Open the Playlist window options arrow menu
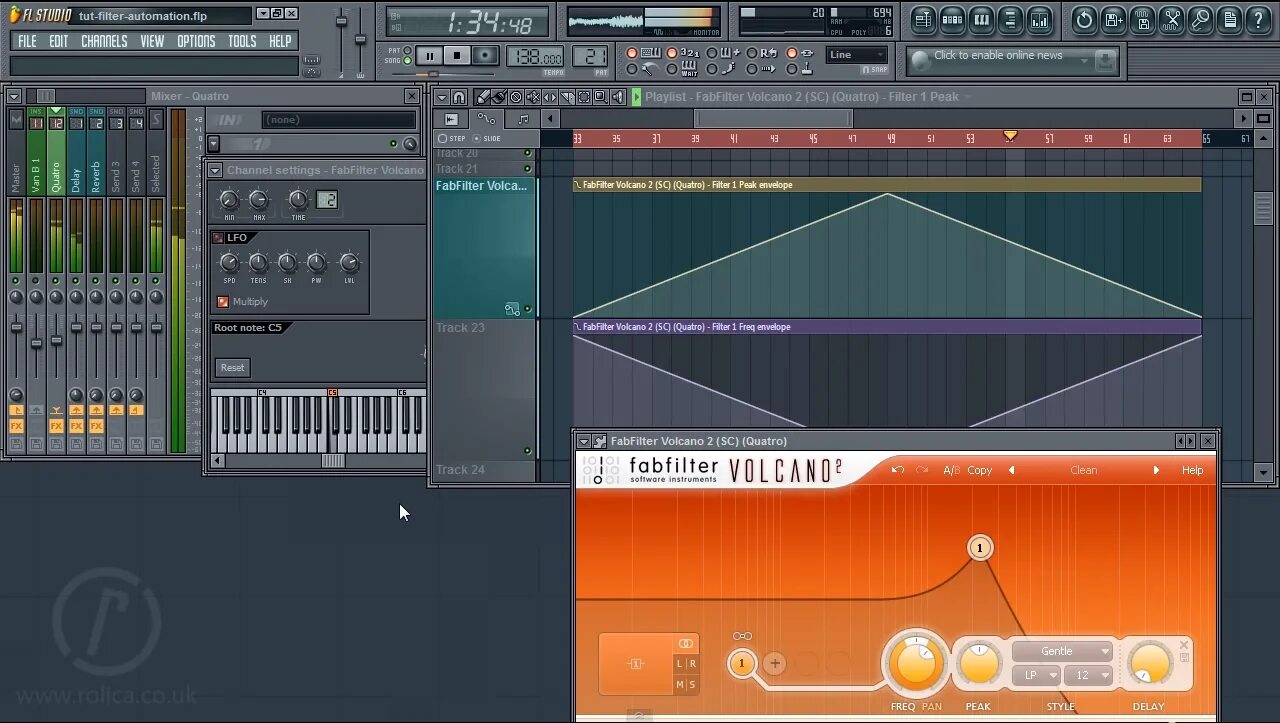Image resolution: width=1280 pixels, height=723 pixels. point(442,97)
